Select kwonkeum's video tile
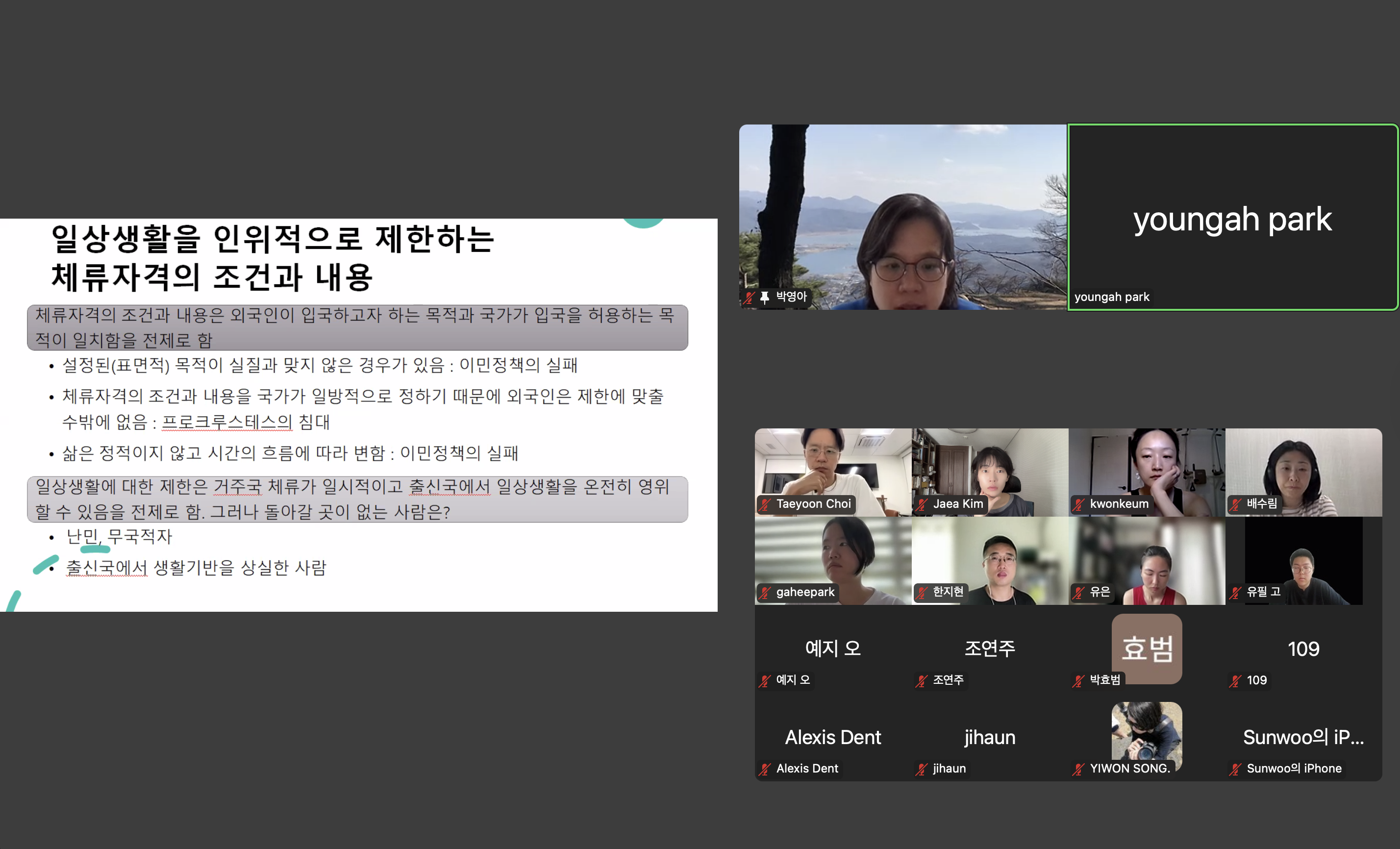Screen dimensions: 1400x849 pos(1147,472)
